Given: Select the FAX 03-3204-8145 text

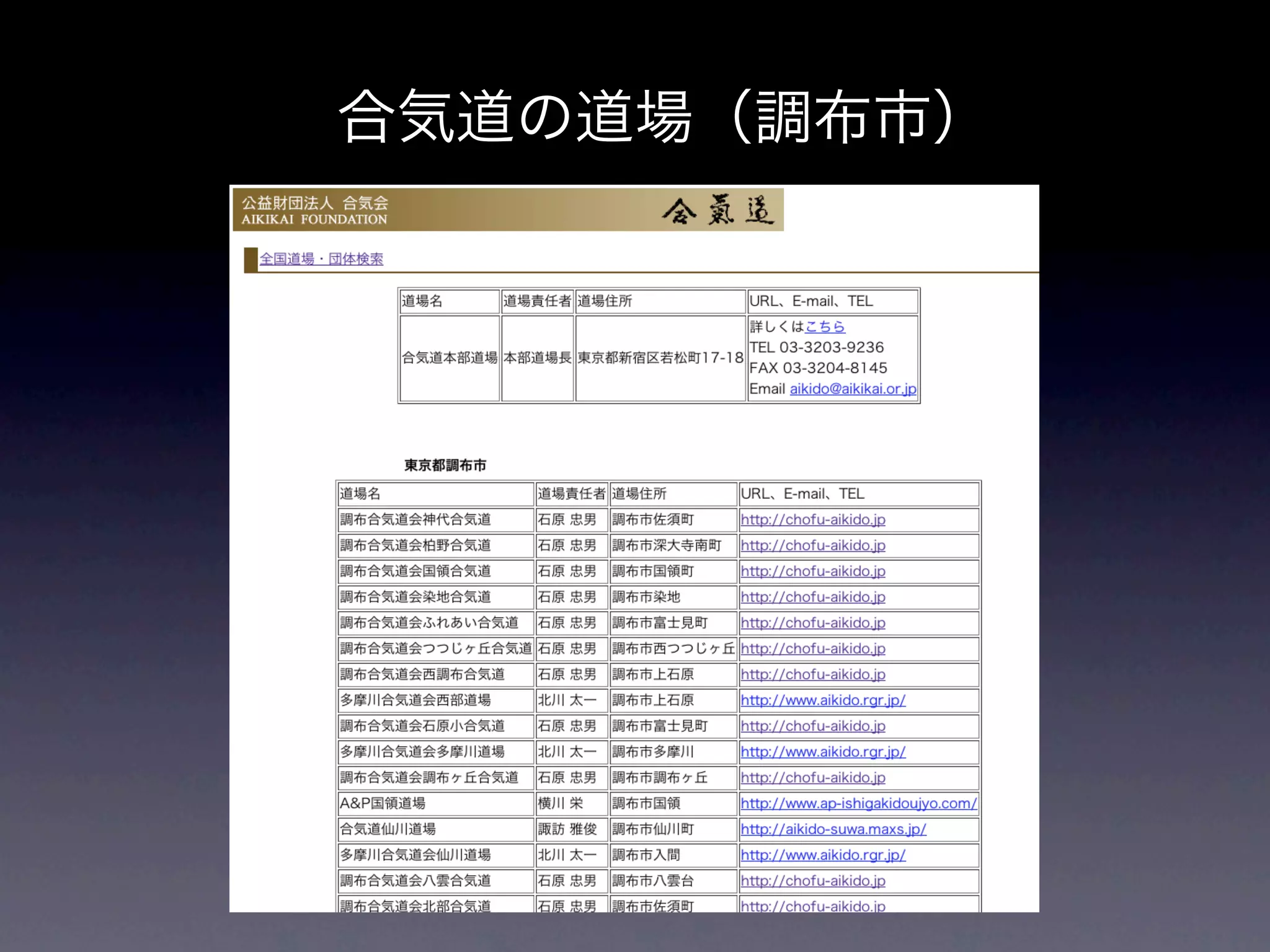Looking at the screenshot, I should click(x=818, y=368).
